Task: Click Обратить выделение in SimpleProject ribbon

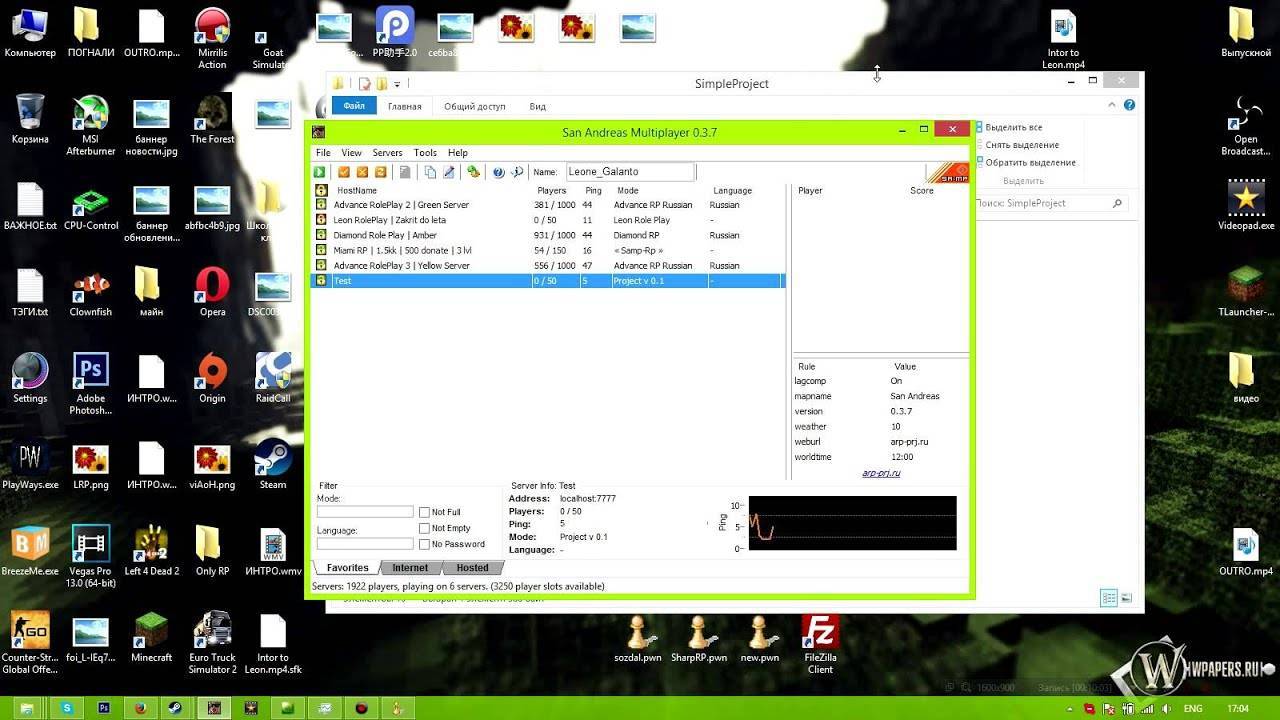Action: pos(1026,162)
